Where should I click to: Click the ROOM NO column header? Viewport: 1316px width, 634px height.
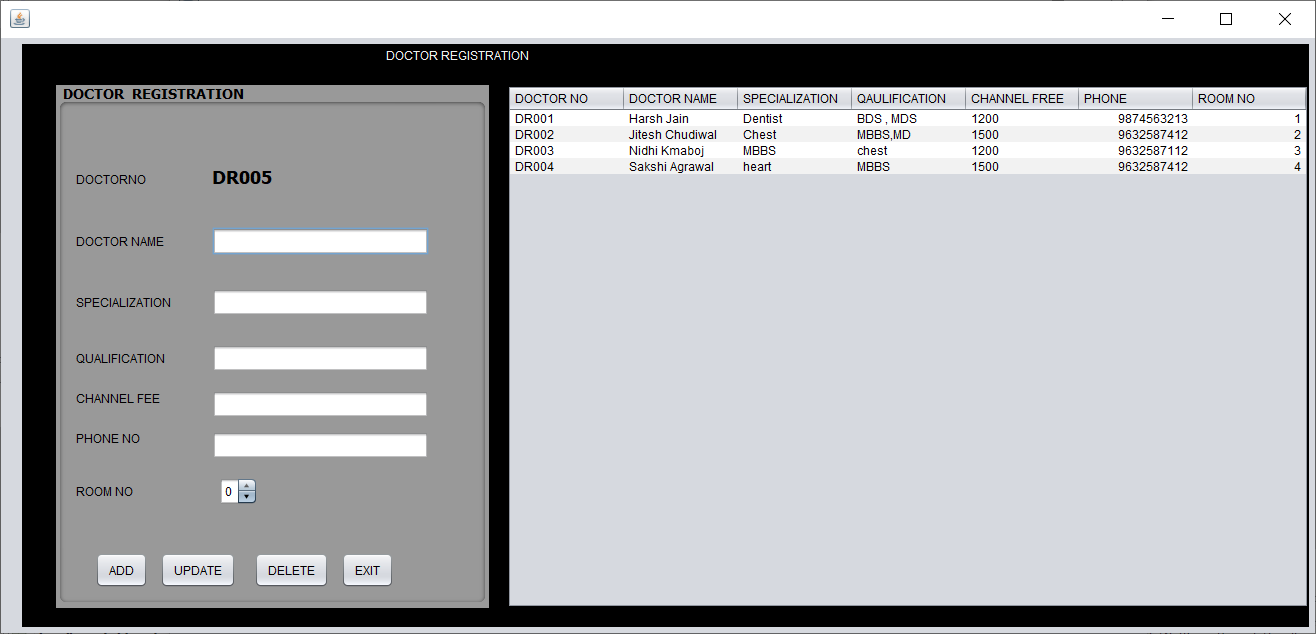[1249, 98]
